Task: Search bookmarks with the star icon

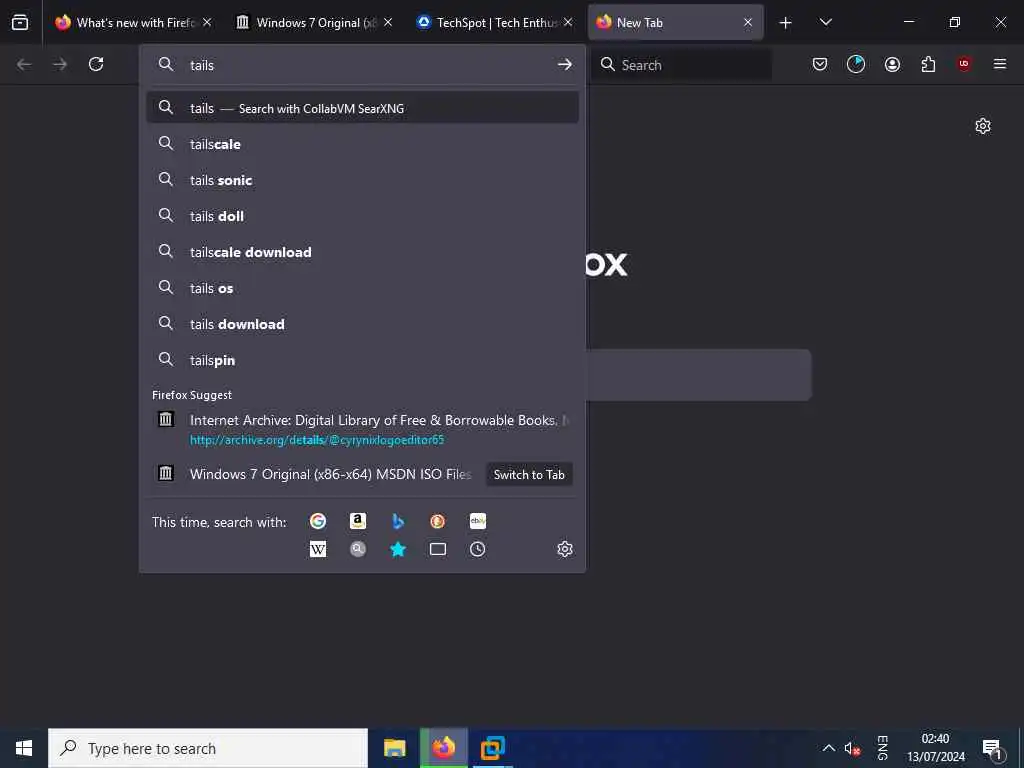Action: (398, 549)
